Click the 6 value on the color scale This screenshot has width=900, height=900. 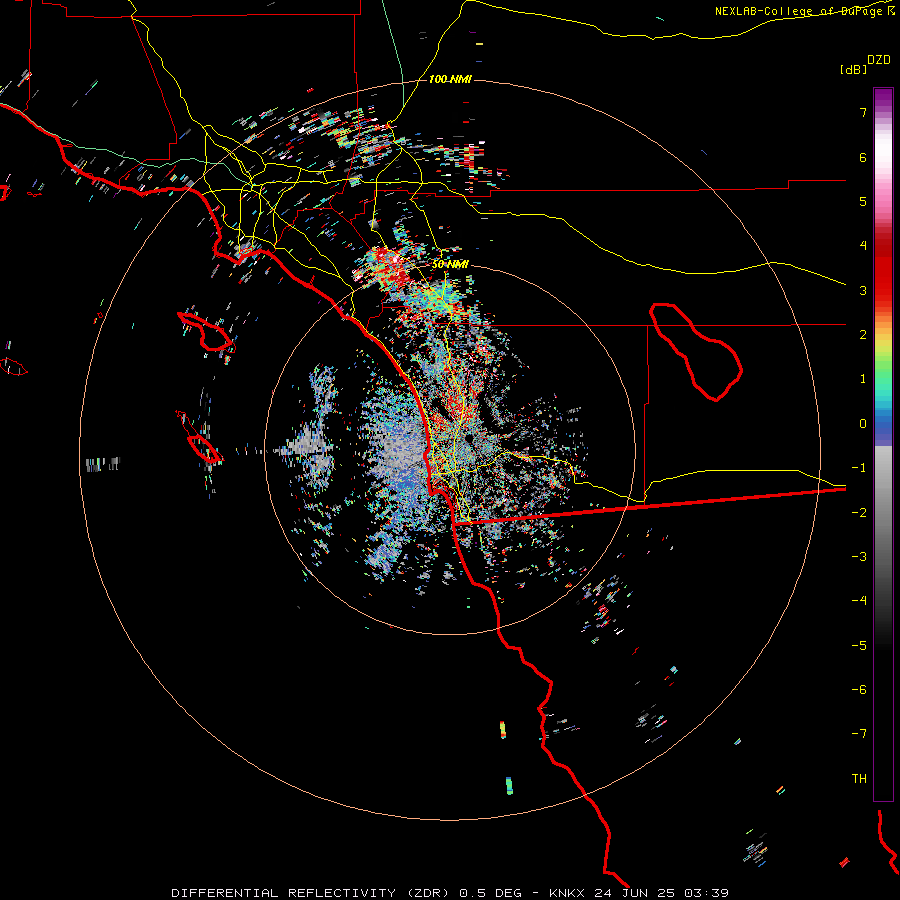[x=863, y=157]
